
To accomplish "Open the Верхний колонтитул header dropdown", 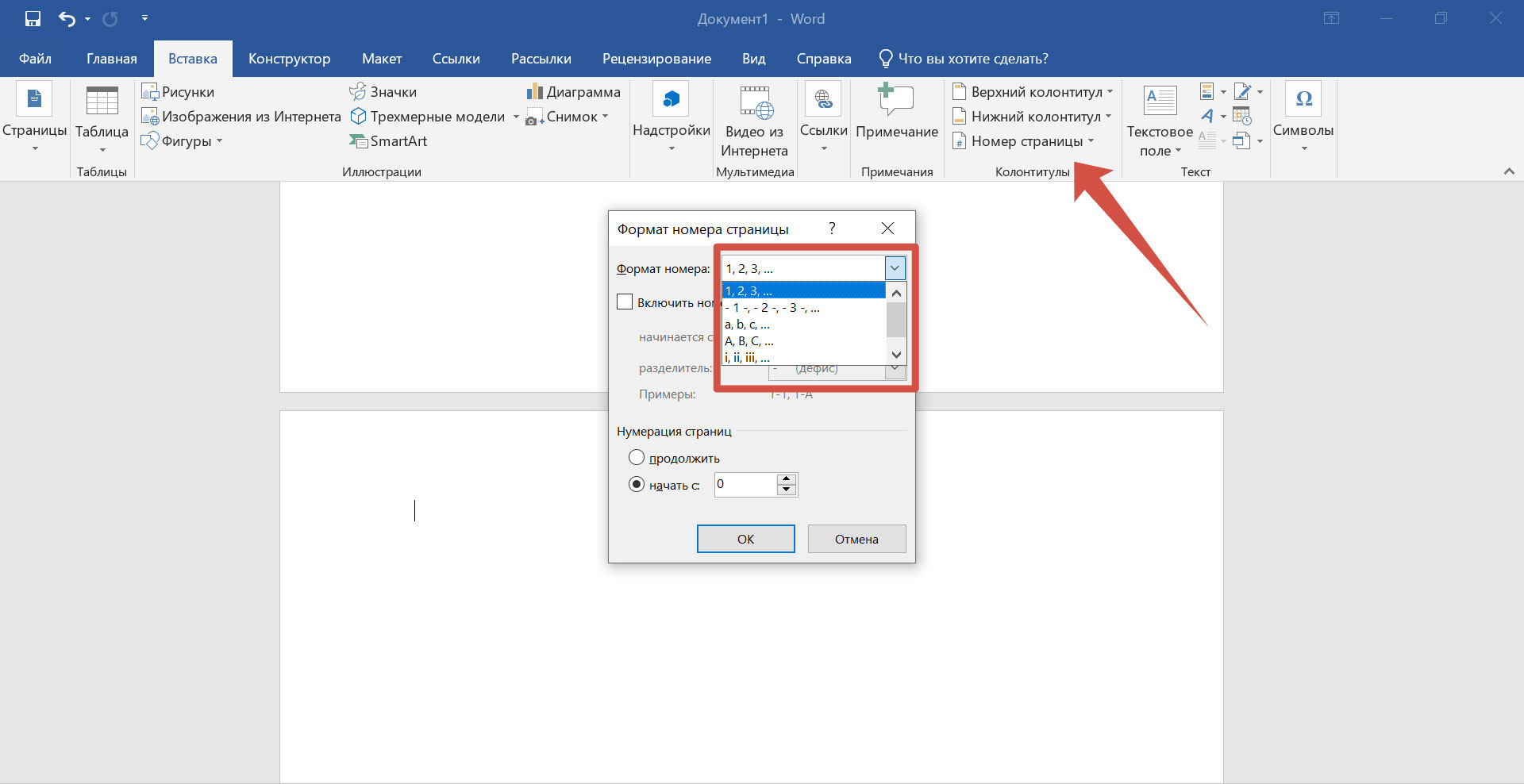I will (x=1033, y=92).
